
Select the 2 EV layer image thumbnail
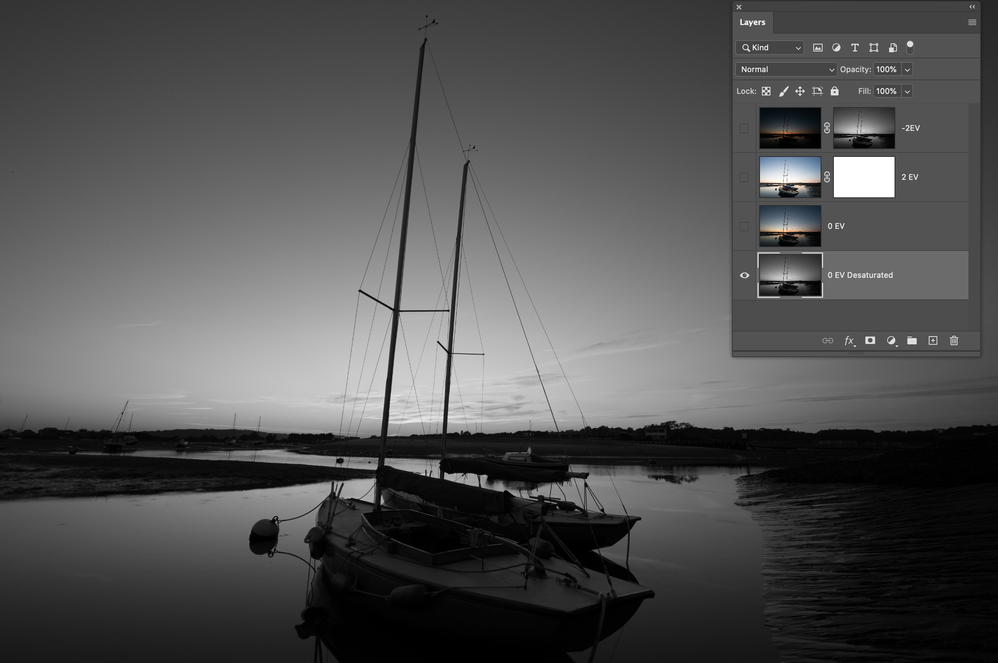tap(790, 177)
